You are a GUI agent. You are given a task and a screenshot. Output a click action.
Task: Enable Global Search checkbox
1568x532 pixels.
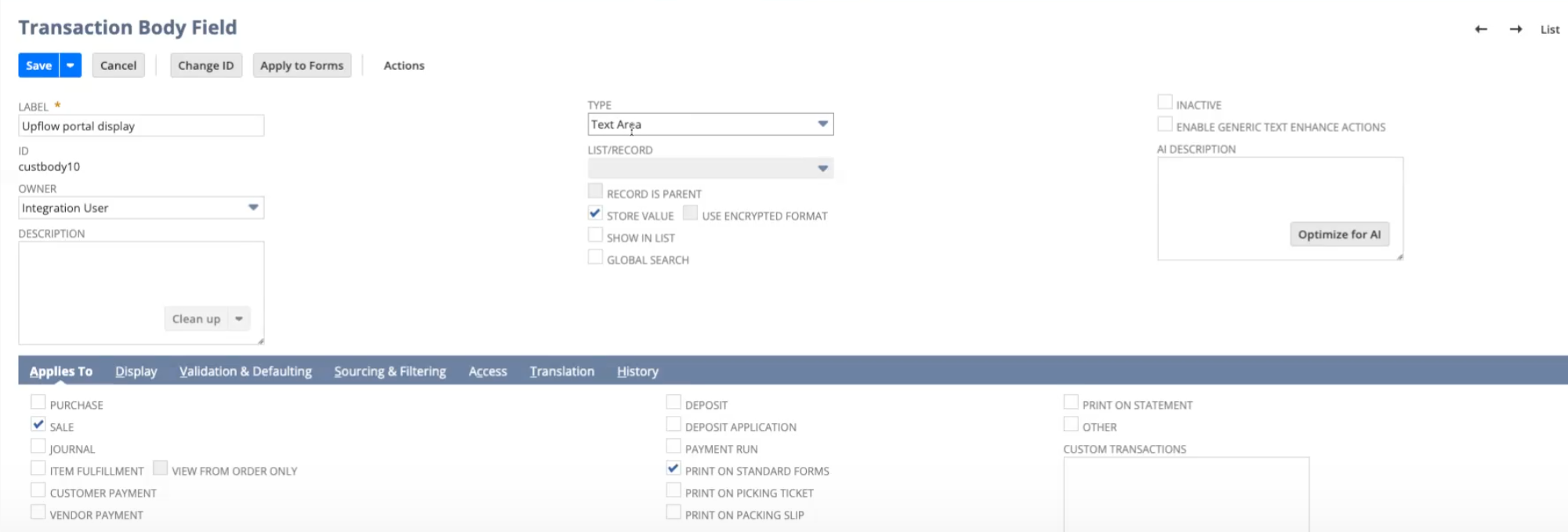595,257
